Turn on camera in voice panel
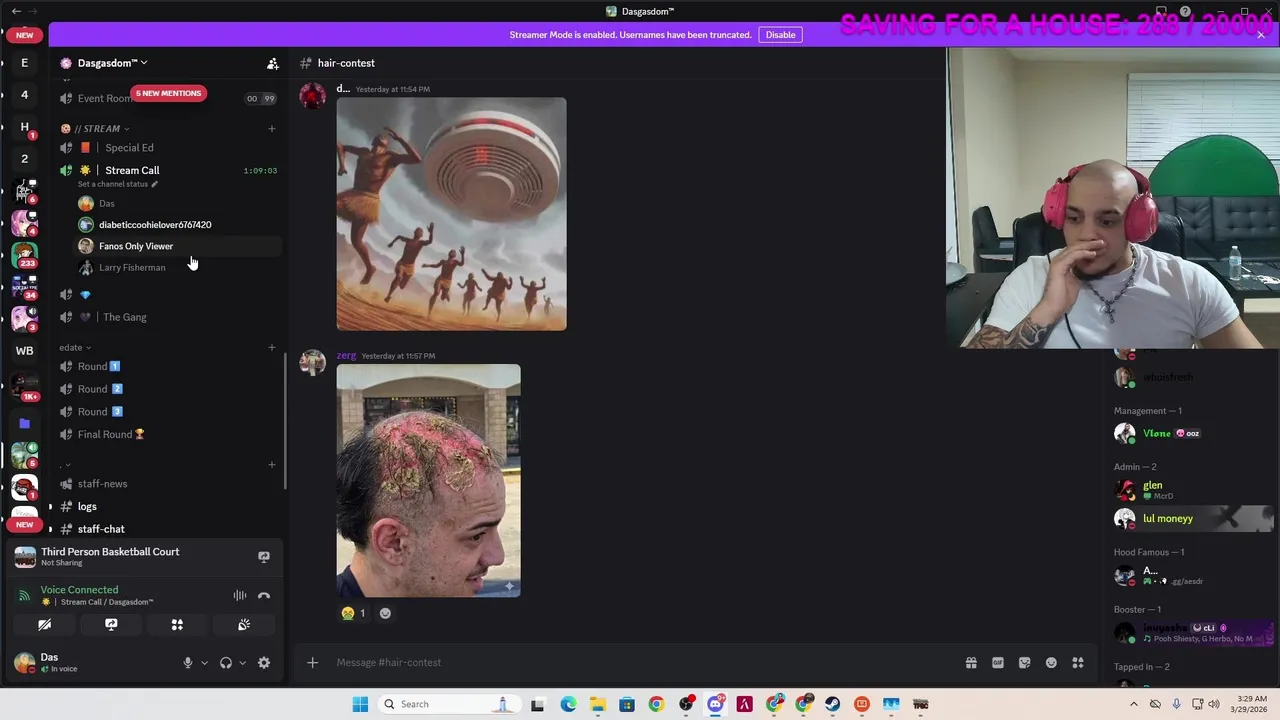Viewport: 1280px width, 720px height. coord(45,625)
